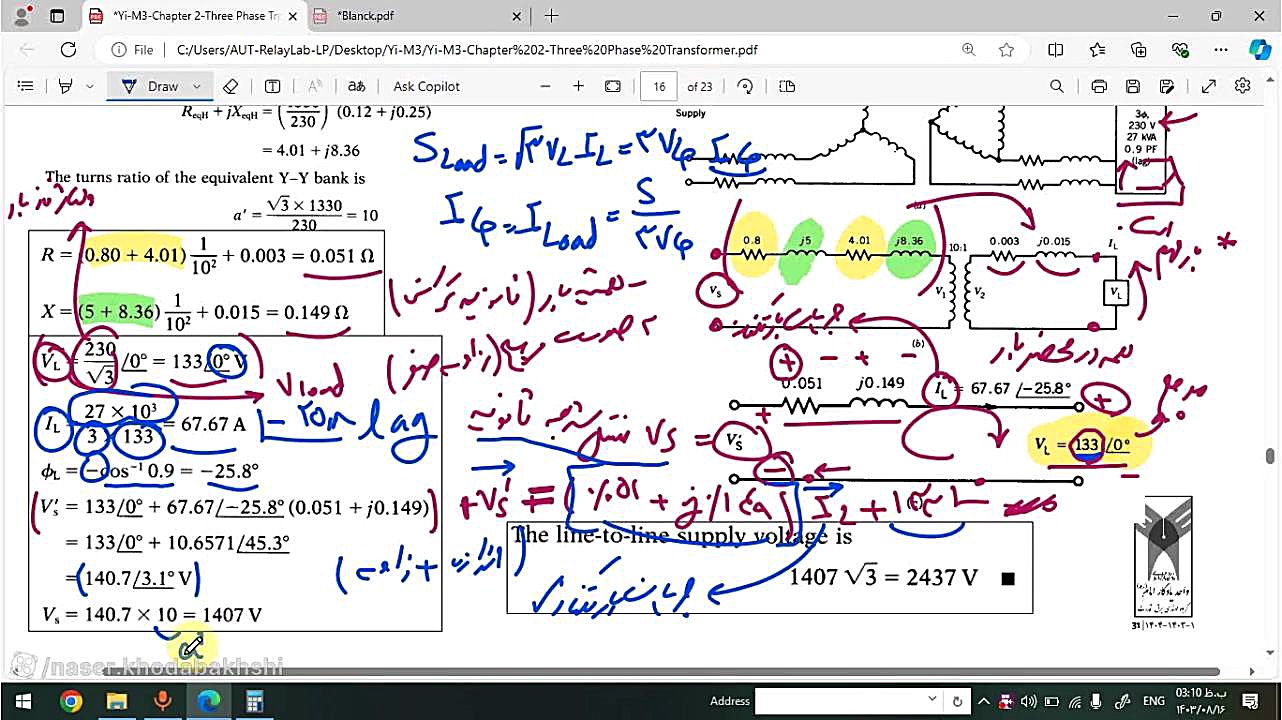This screenshot has height=720, width=1282.
Task: Open the notification center
Action: [1252, 701]
